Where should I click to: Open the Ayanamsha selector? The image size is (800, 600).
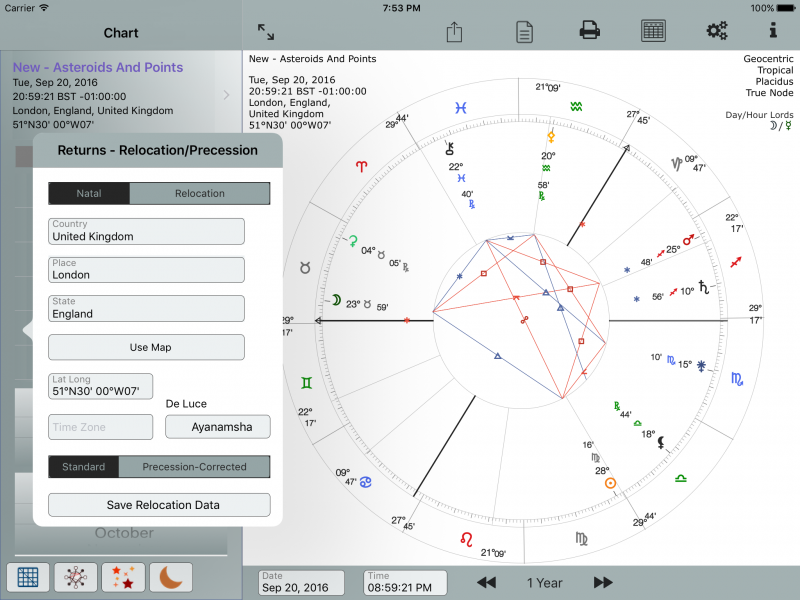pos(217,427)
